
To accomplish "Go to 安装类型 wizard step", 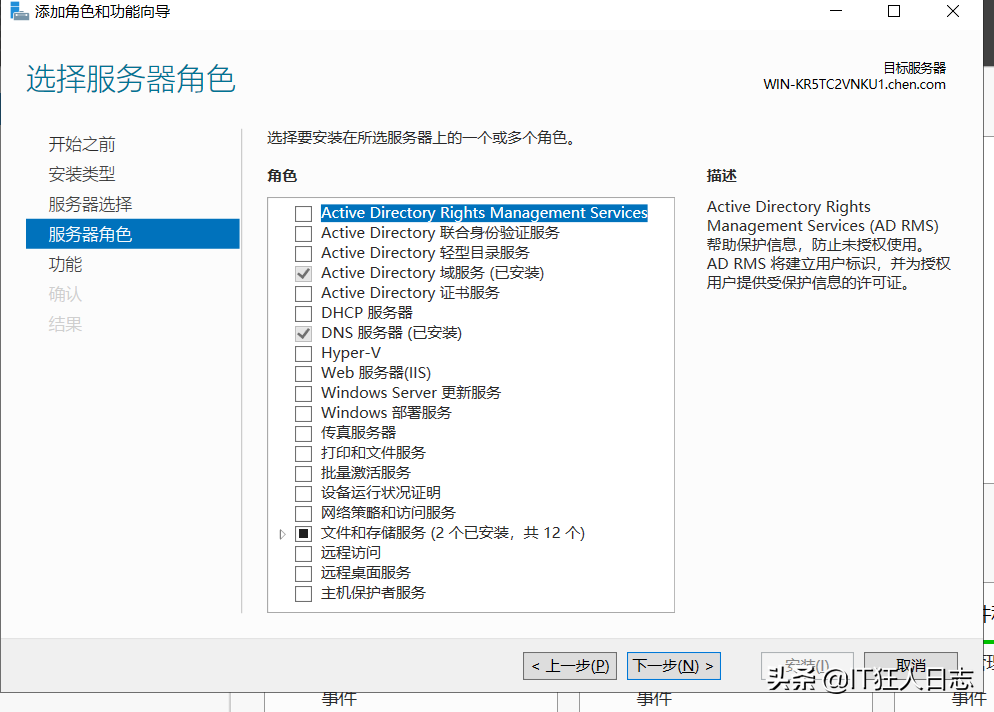I will (x=82, y=174).
